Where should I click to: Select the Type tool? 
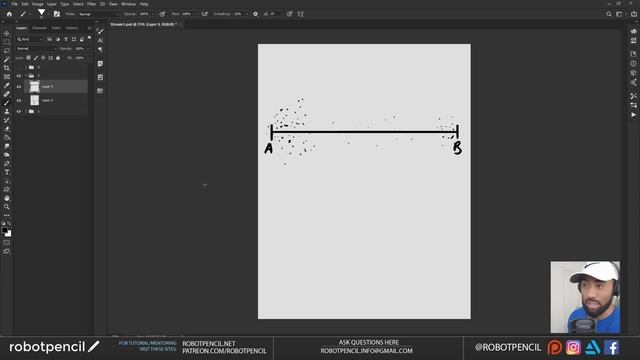click(x=7, y=172)
